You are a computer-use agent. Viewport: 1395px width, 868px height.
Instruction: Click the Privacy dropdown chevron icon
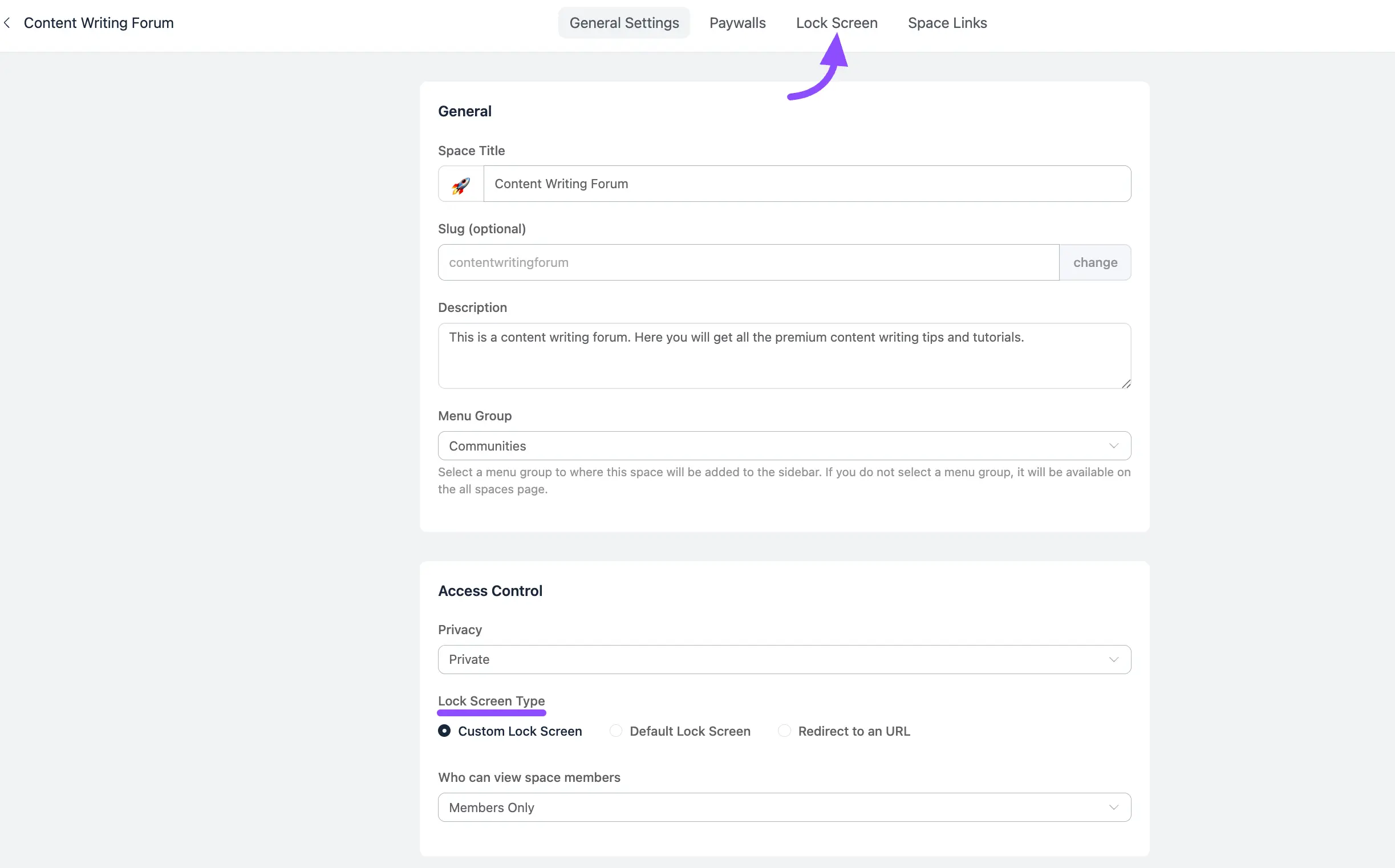[x=1114, y=660]
